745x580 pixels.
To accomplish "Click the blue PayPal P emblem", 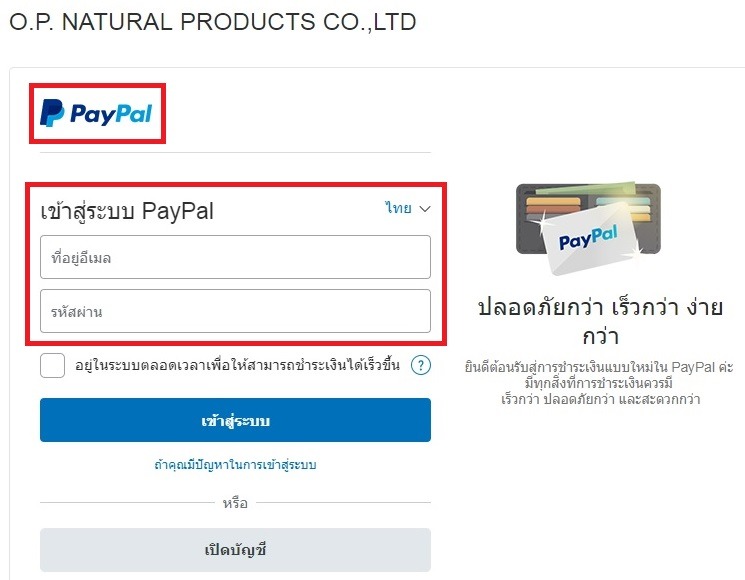I will tap(52, 113).
